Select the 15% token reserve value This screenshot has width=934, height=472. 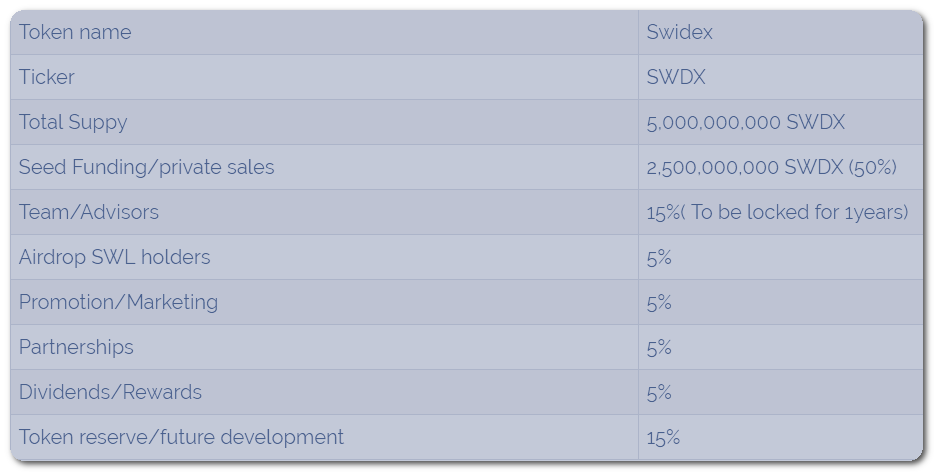pos(664,437)
